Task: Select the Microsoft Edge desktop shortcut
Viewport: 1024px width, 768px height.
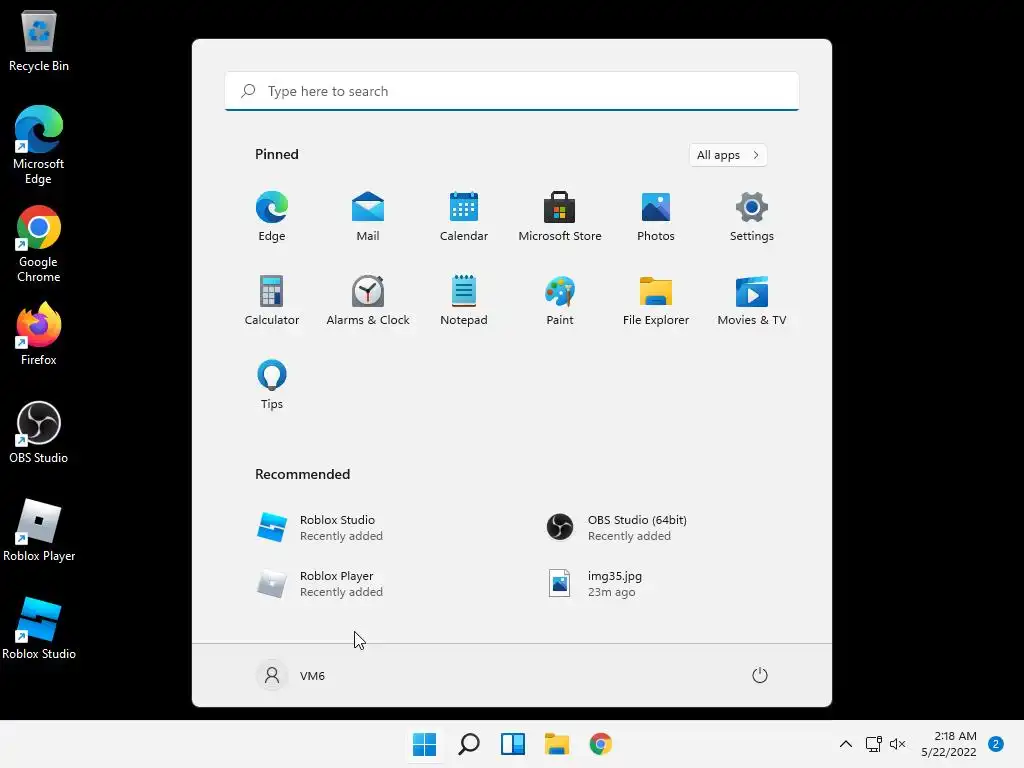Action: pos(39,145)
